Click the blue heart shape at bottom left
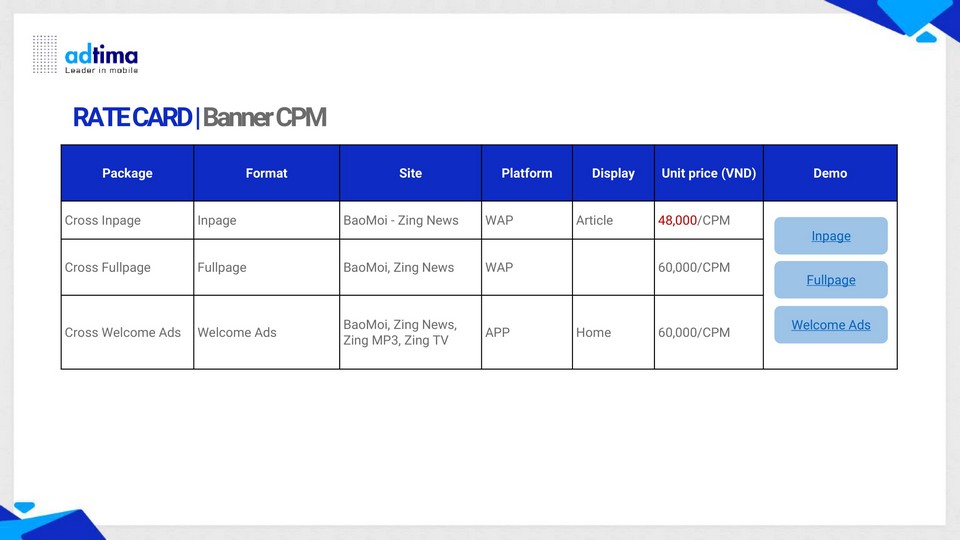This screenshot has width=960, height=540. 24,508
